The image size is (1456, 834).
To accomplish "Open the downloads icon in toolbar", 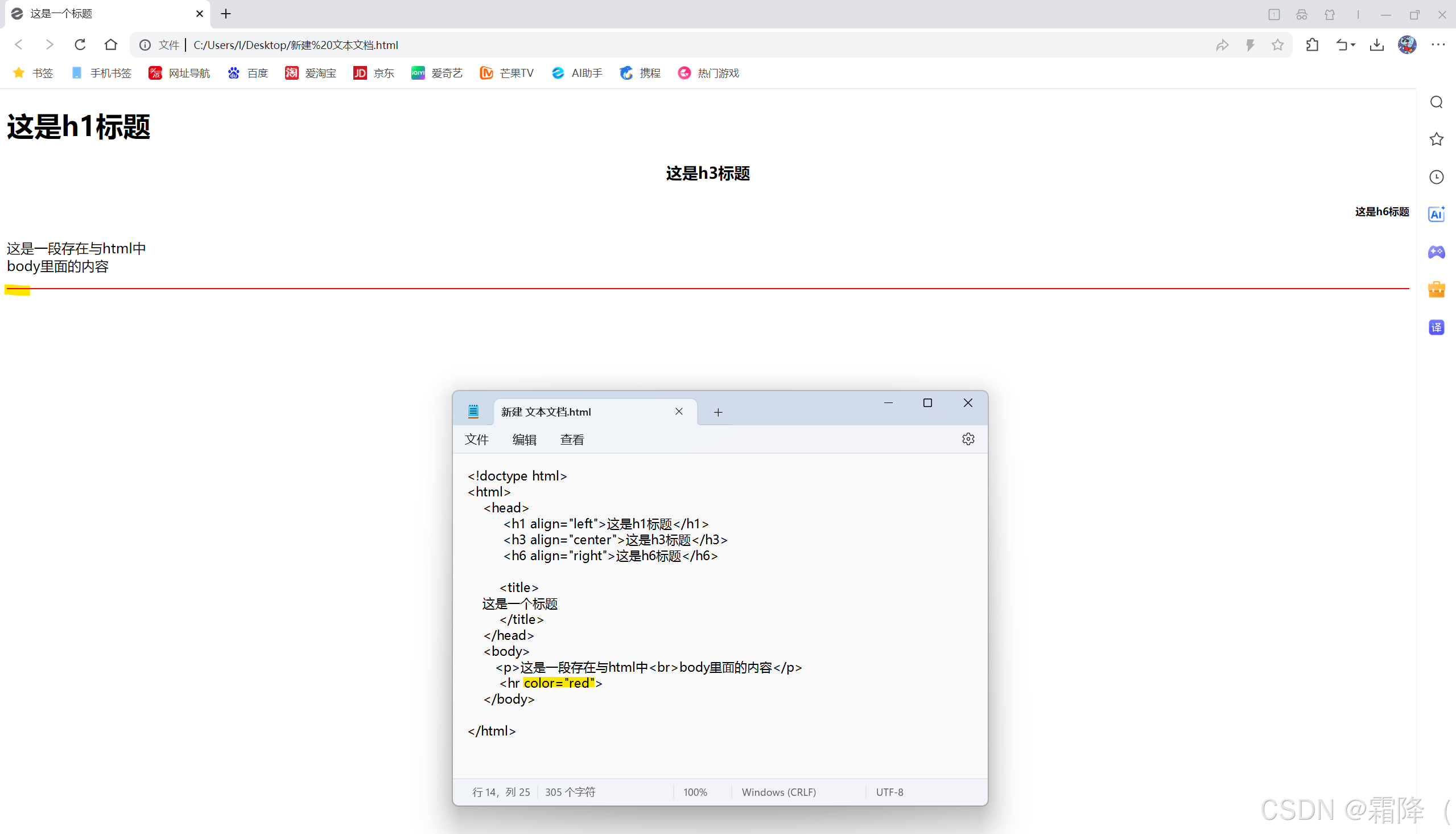I will coord(1377,44).
